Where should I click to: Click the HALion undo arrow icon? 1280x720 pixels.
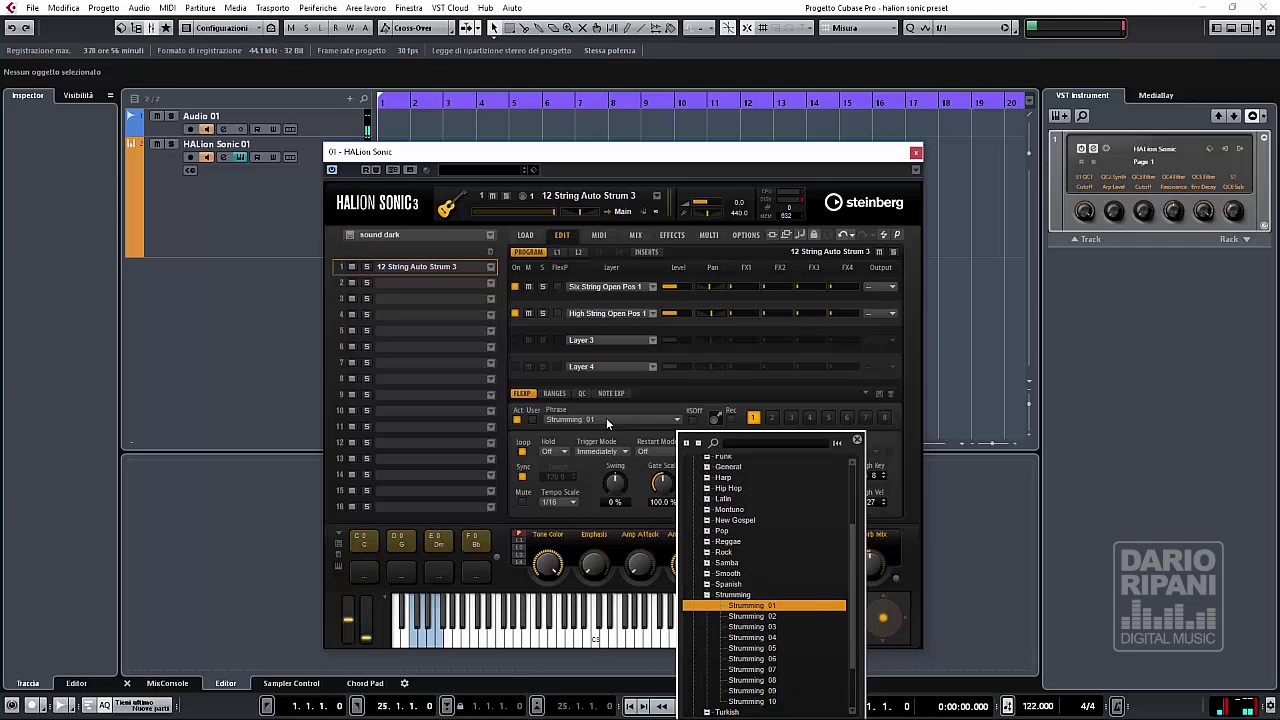click(x=844, y=235)
